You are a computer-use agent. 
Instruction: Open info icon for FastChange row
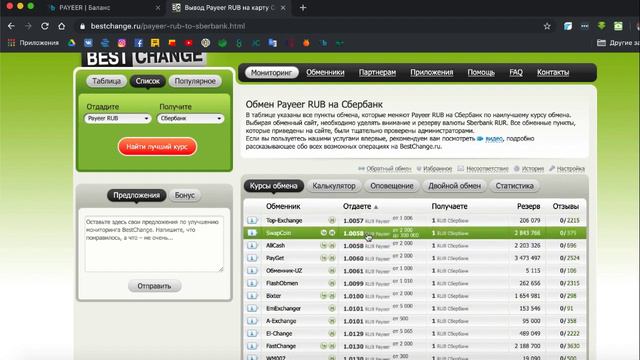click(x=252, y=346)
